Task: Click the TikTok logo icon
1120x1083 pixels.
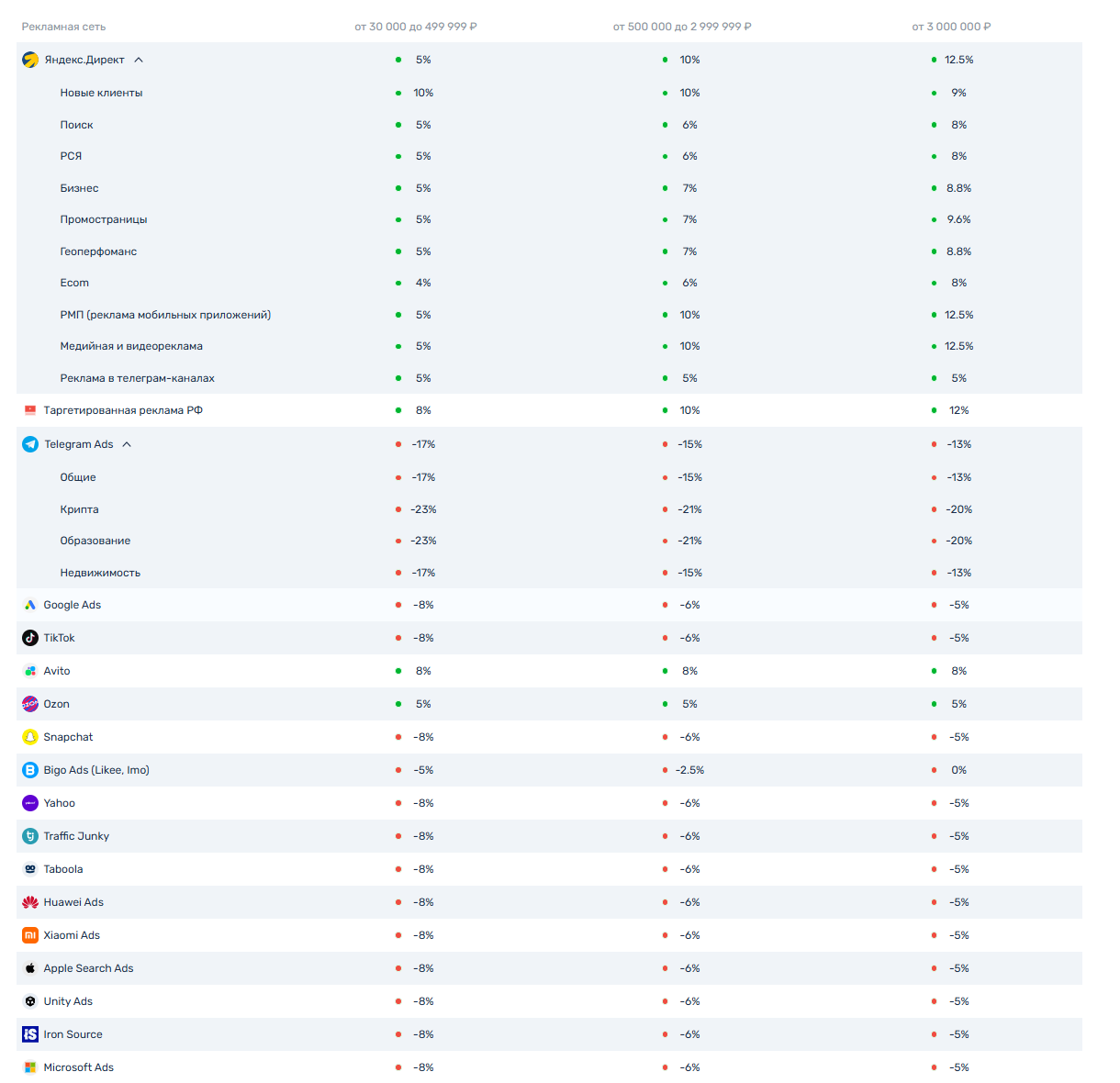Action: (30, 638)
